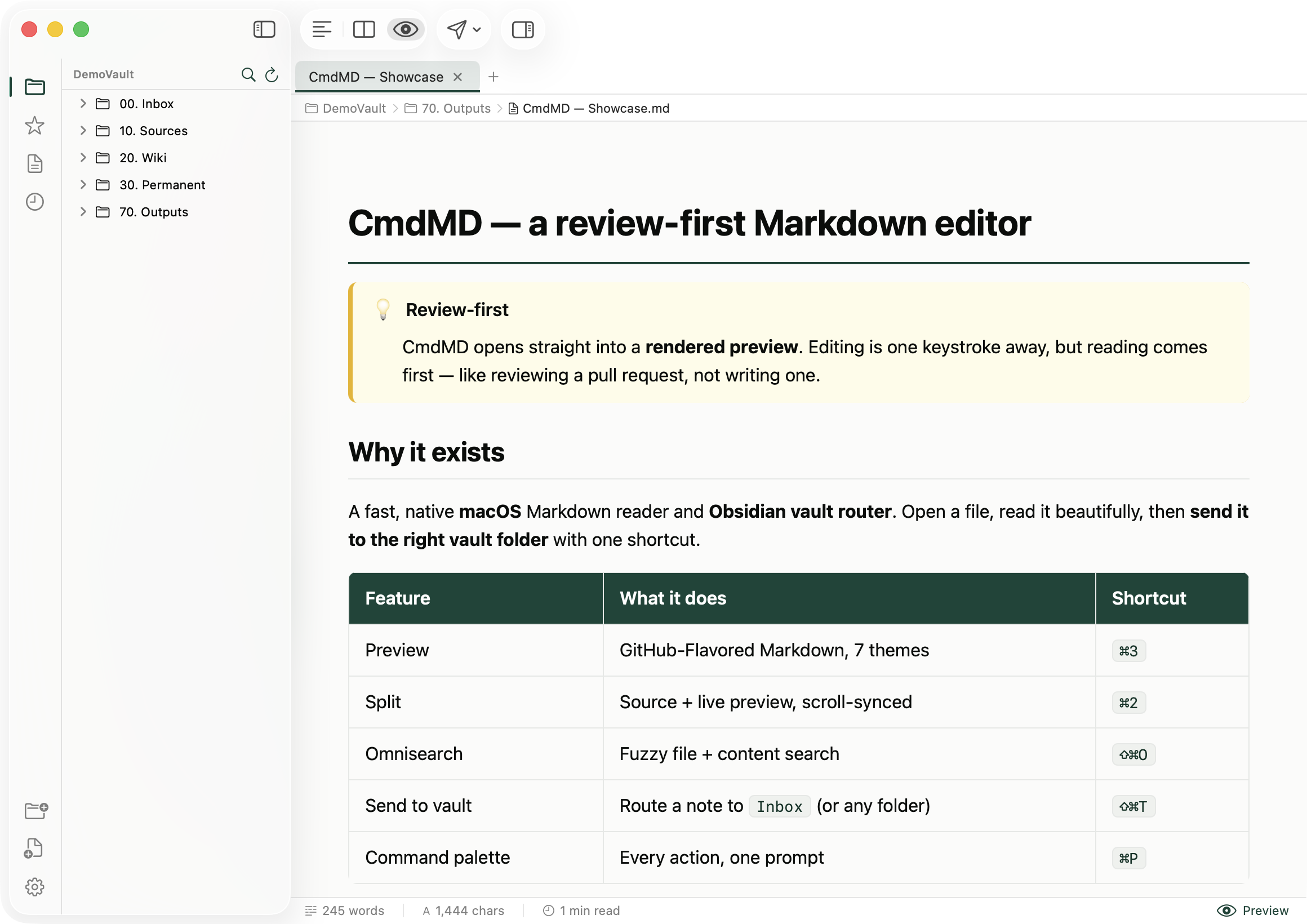Screen dimensions: 1307x924
Task: Click the ⌘2 shortcut key badge
Action: coord(1129,703)
